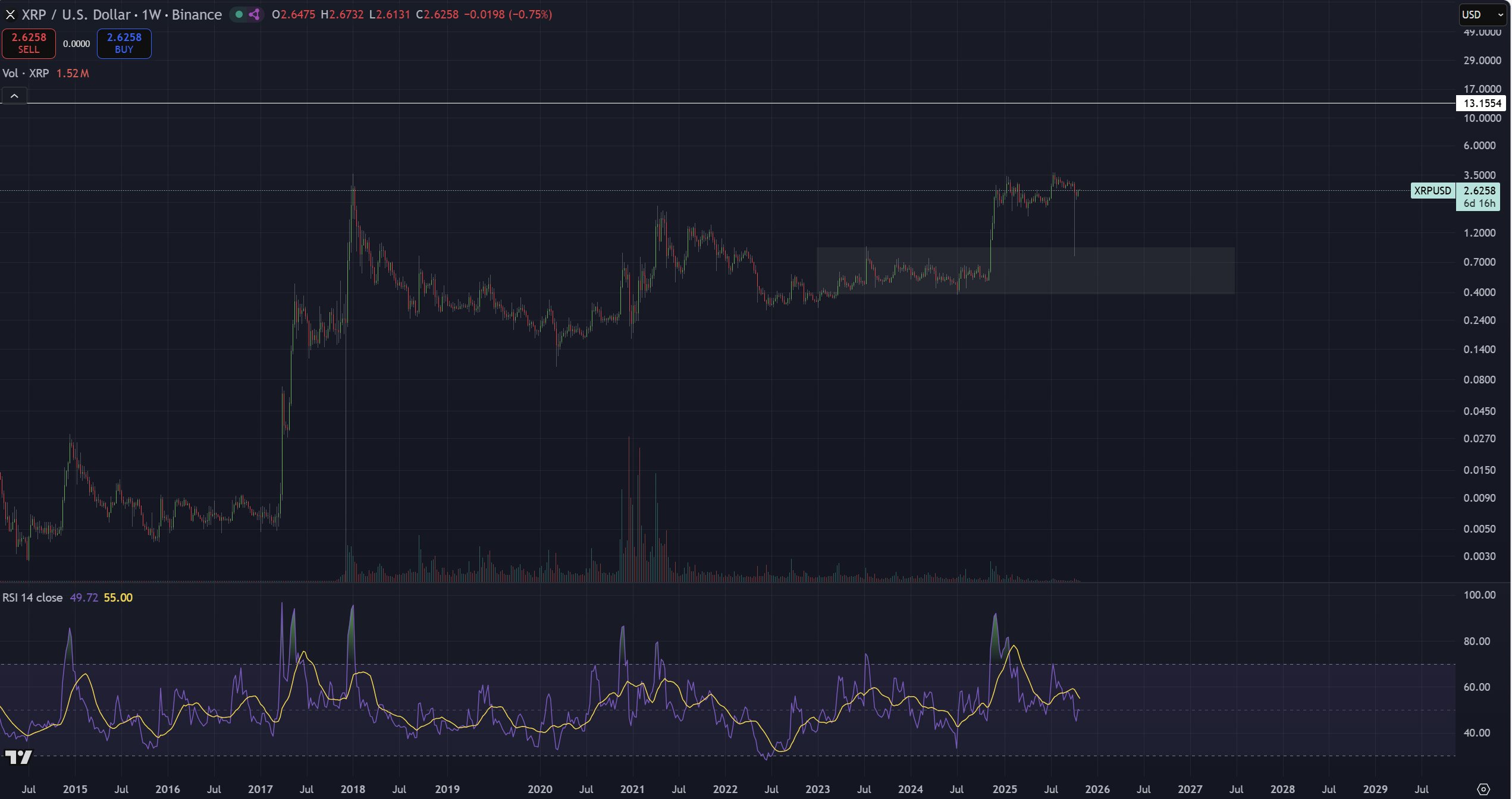
Task: Click the spread value field showing 0.0000
Action: (76, 43)
